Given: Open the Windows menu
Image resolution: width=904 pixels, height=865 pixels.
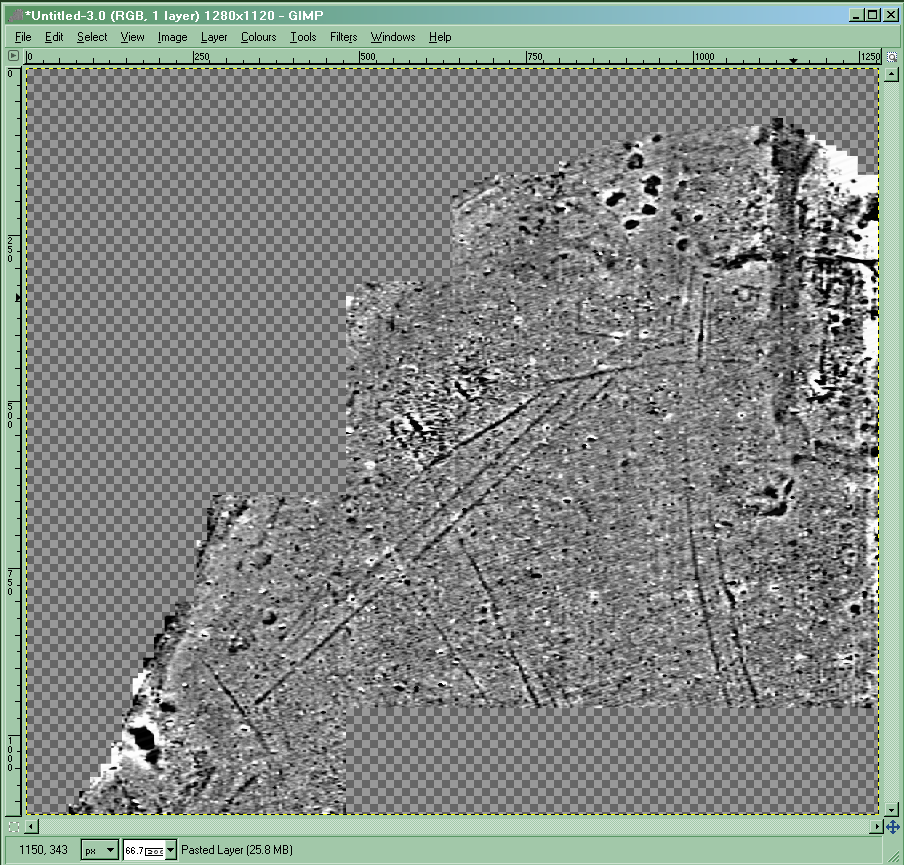Looking at the screenshot, I should [393, 37].
